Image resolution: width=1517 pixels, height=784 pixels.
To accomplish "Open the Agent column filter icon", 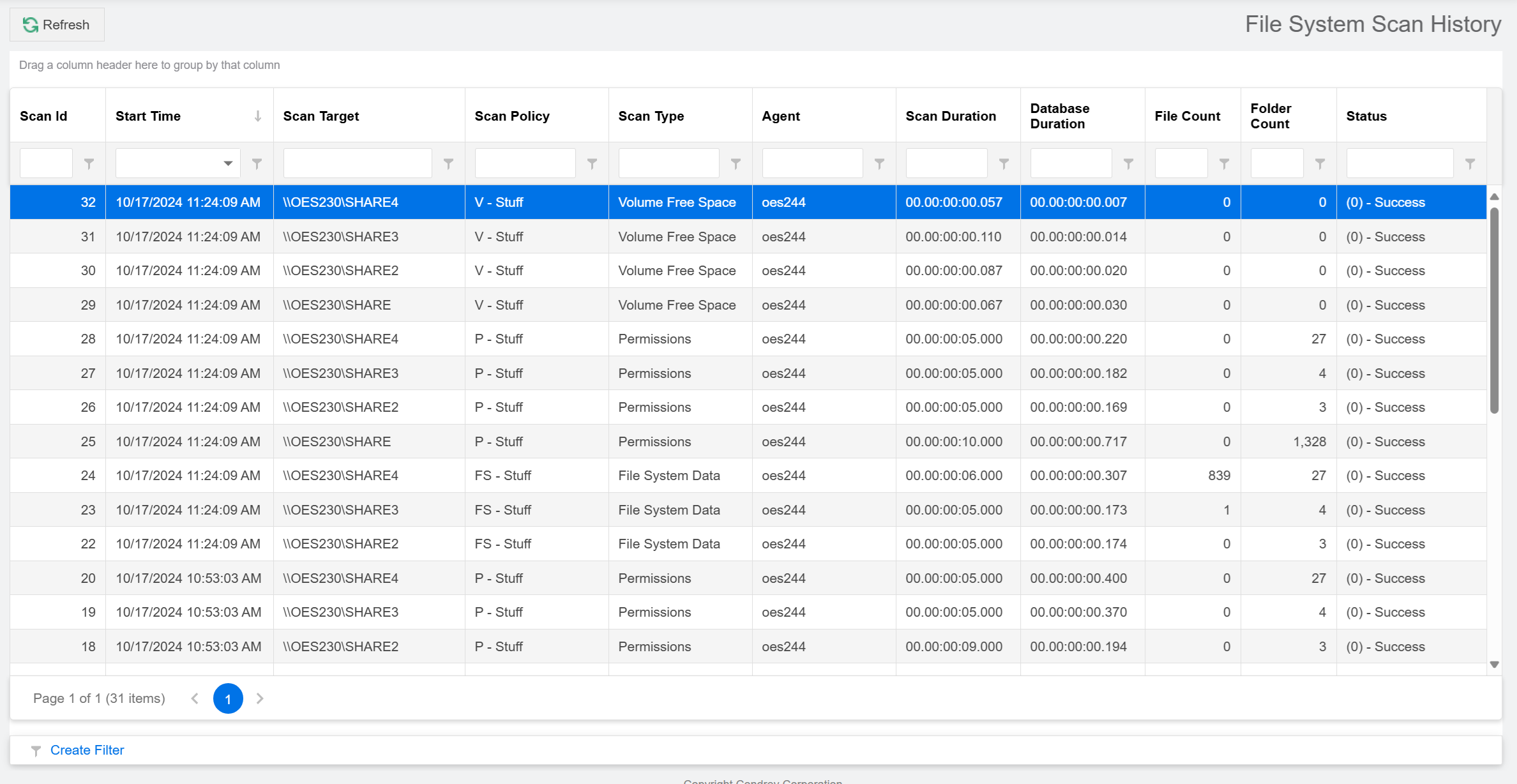I will pos(880,164).
